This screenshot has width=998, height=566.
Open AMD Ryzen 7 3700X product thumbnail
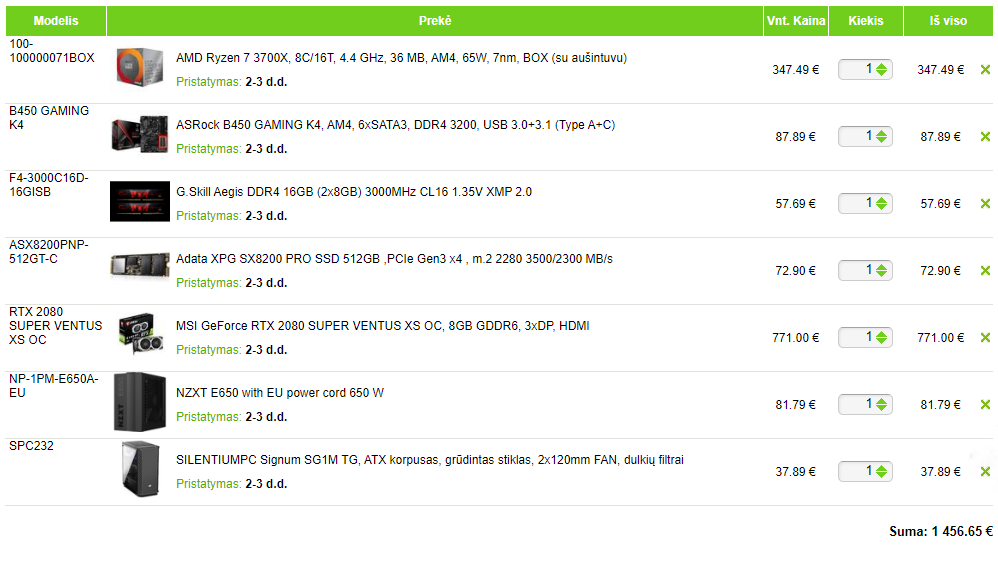point(140,70)
